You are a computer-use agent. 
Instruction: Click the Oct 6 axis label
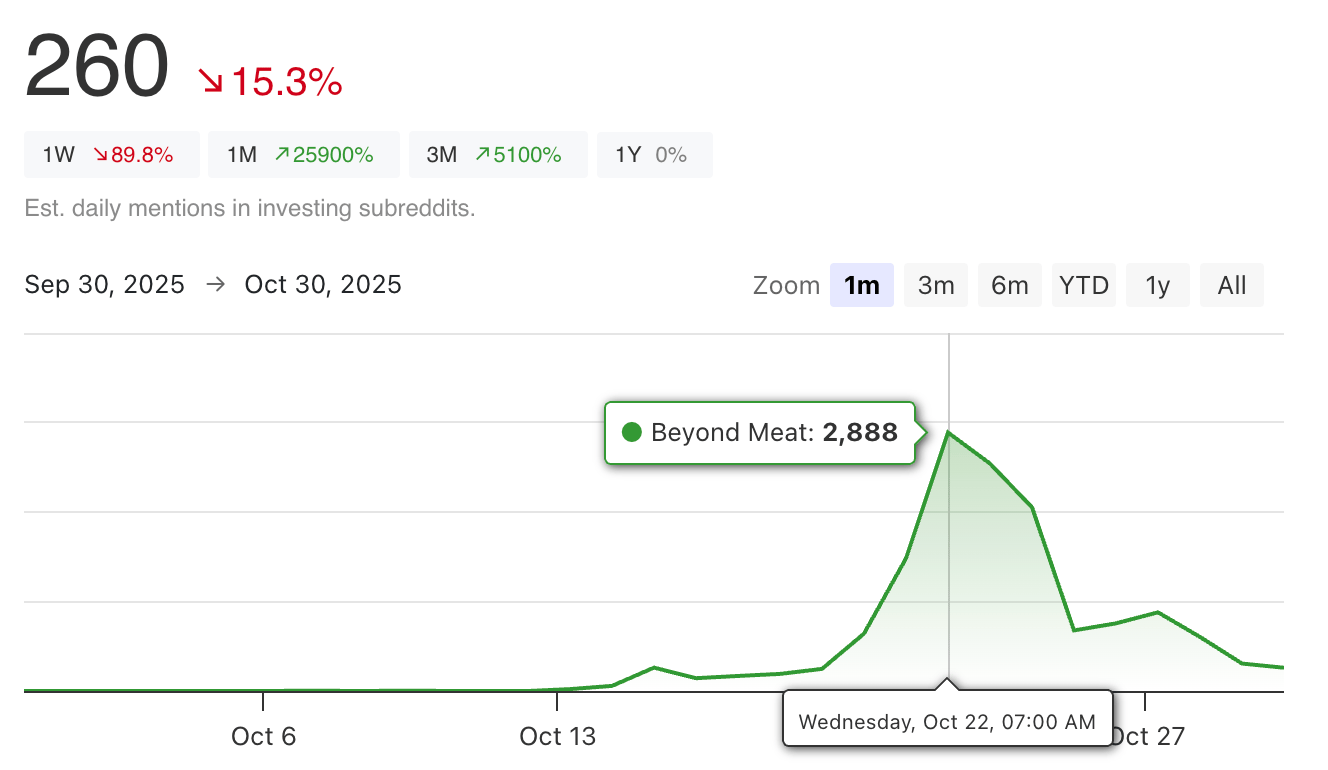click(x=263, y=737)
